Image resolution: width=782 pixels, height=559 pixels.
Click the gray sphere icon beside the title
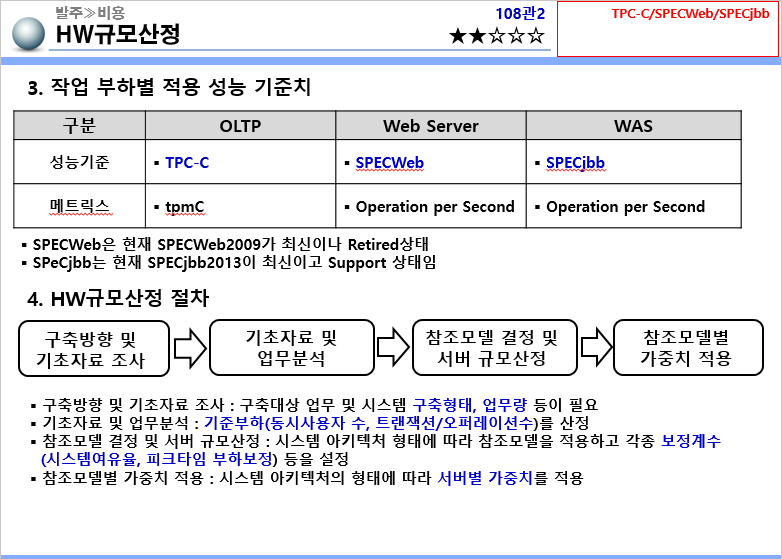click(28, 34)
